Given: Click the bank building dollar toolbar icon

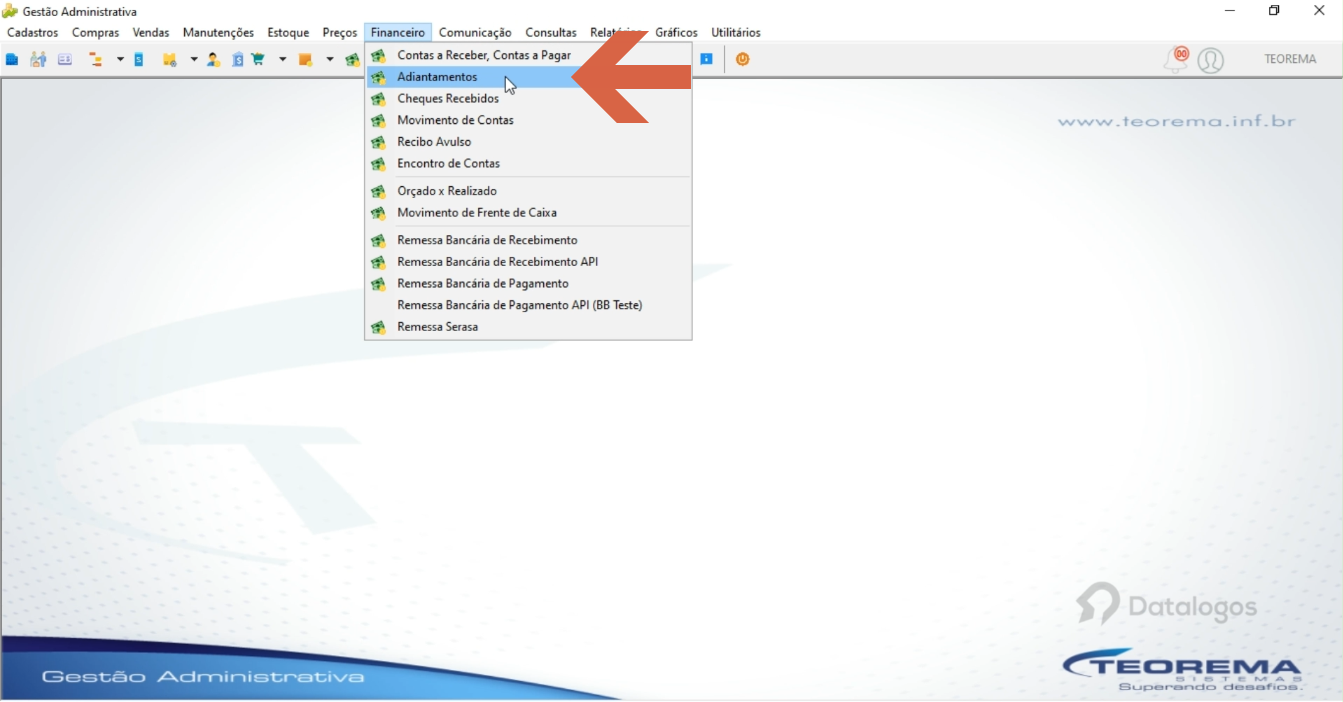Looking at the screenshot, I should (238, 59).
